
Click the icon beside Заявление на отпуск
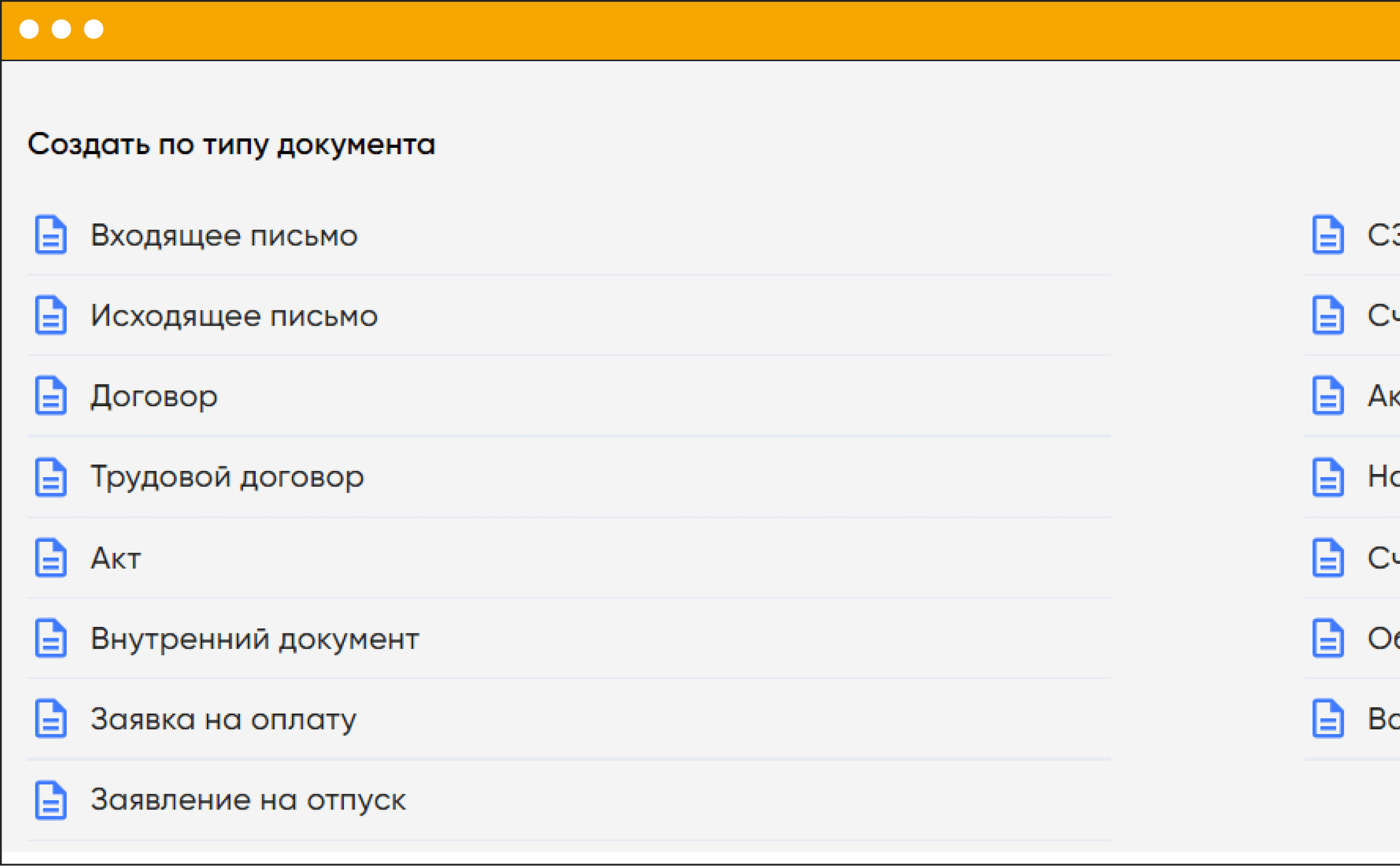tap(50, 800)
